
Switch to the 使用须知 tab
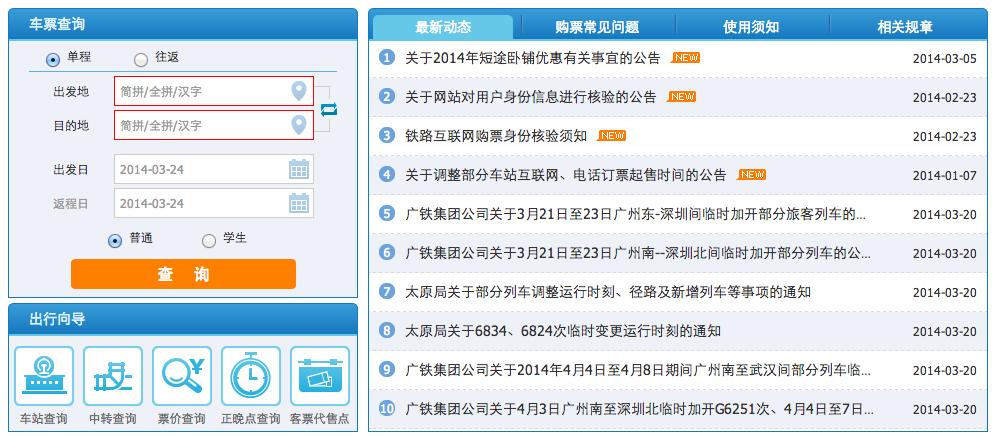751,27
